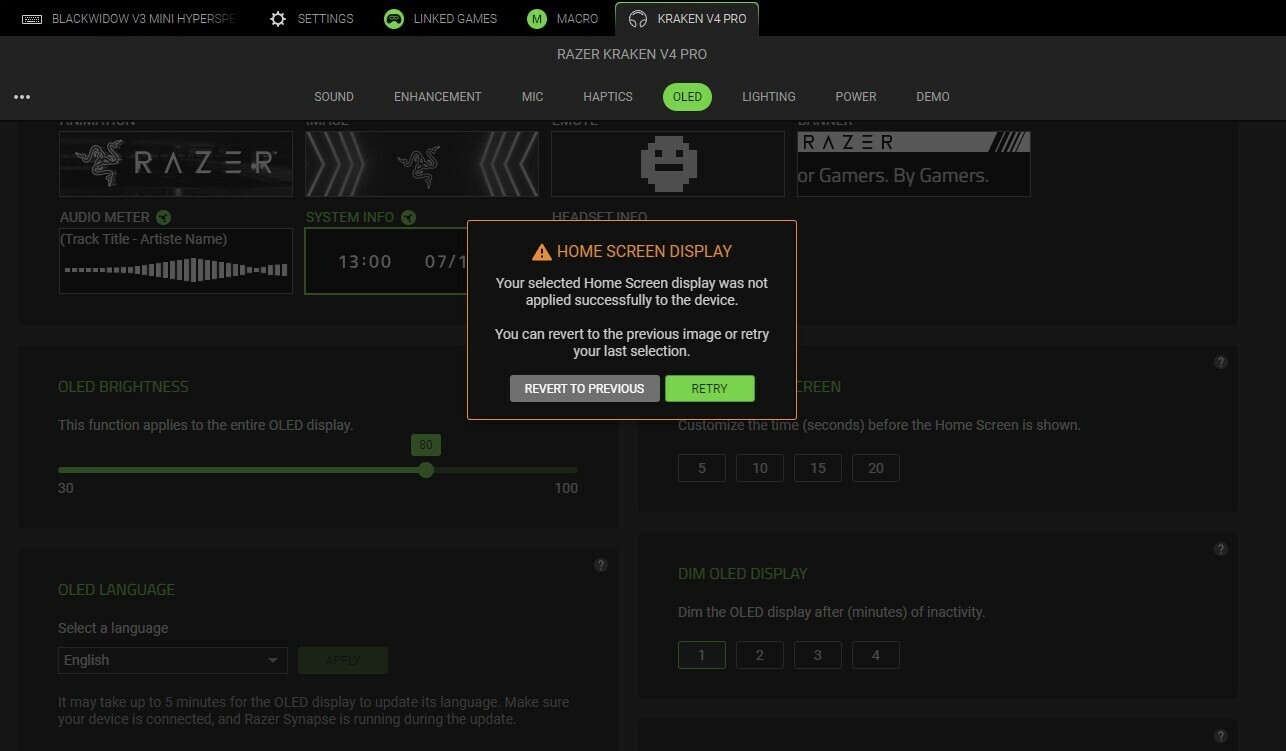1286x751 pixels.
Task: Click the Settings gear icon
Action: coord(278,19)
